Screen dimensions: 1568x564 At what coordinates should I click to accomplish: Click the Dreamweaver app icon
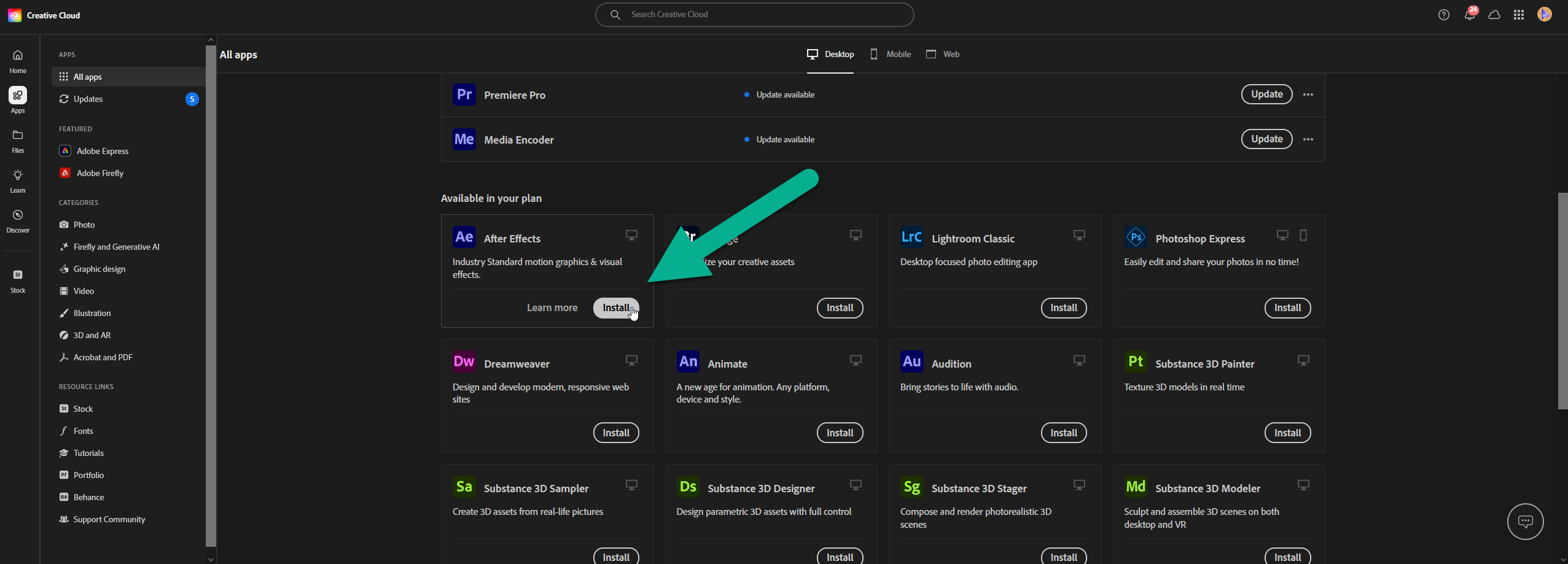(464, 361)
